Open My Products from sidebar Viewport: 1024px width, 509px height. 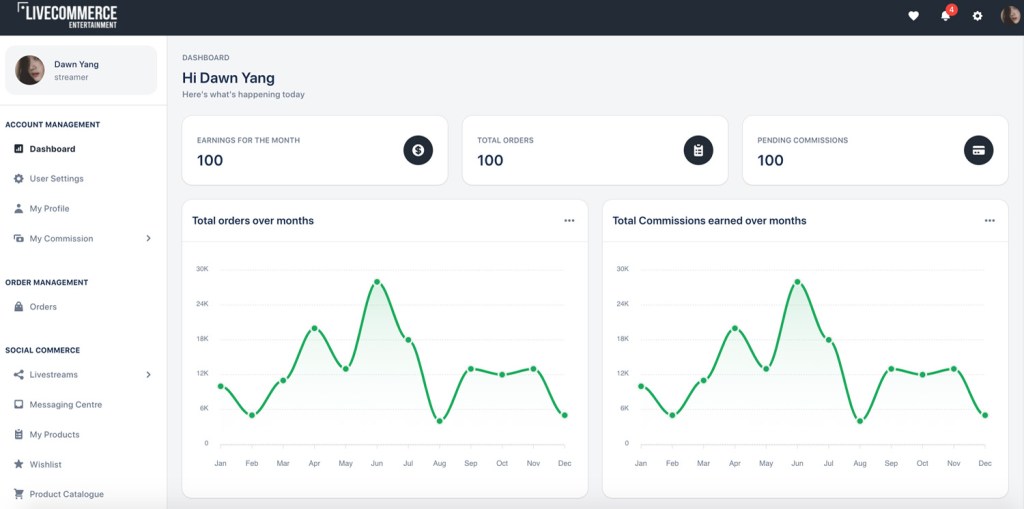(x=54, y=435)
